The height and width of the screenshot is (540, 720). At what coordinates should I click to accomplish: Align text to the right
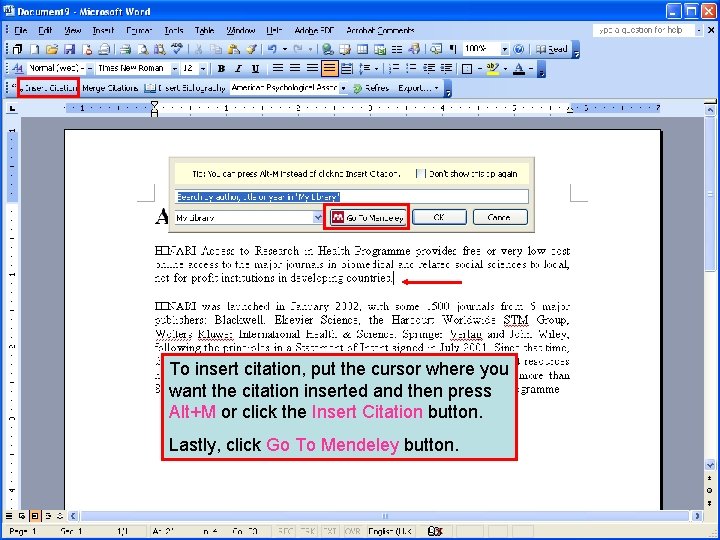pos(312,68)
